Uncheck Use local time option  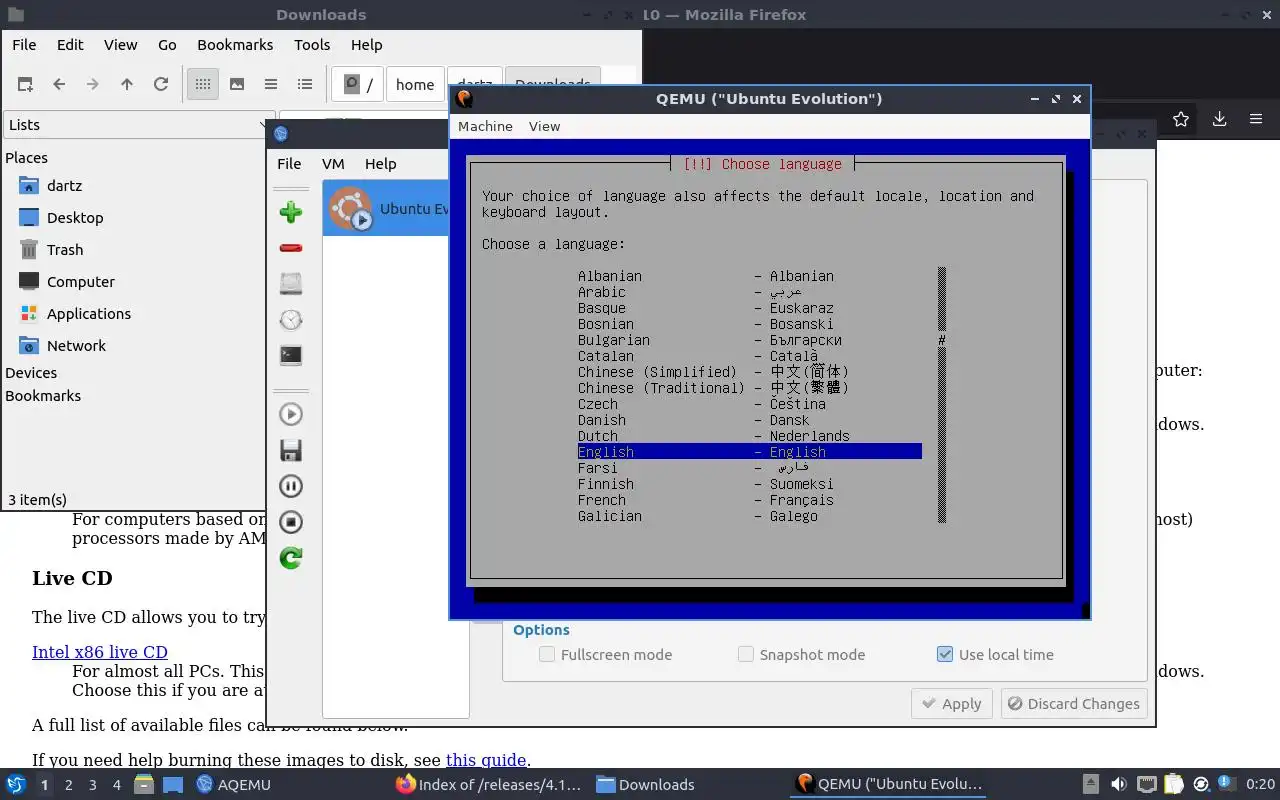945,654
